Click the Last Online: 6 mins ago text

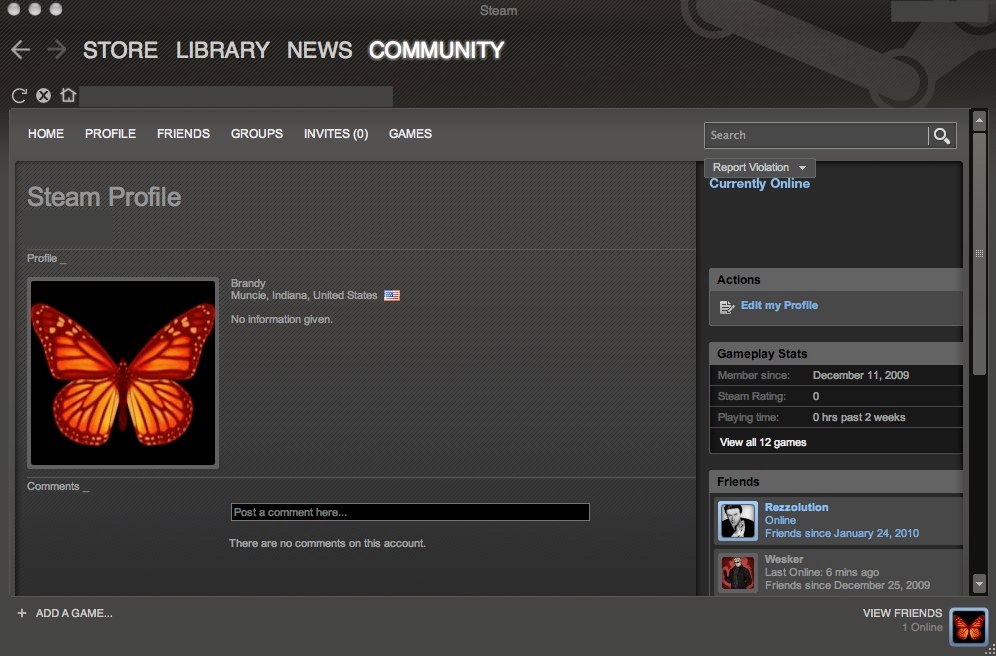822,573
